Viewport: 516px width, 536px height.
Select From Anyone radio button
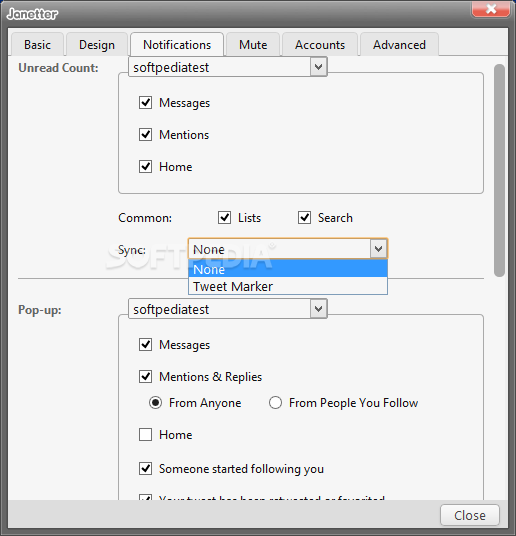point(155,403)
